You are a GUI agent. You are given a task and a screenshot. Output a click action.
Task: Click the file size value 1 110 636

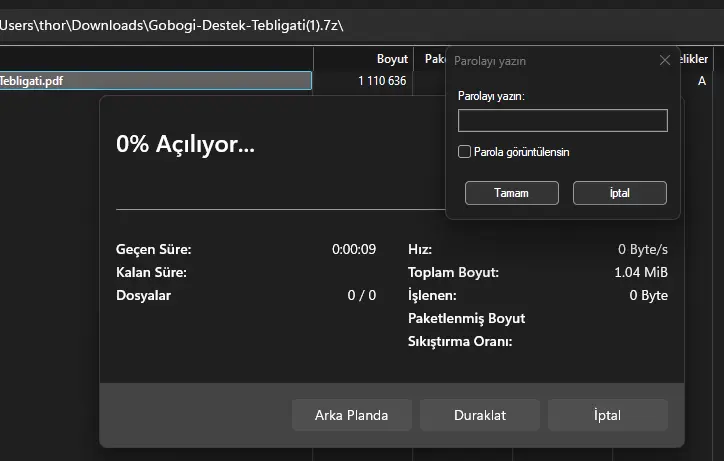(x=381, y=81)
